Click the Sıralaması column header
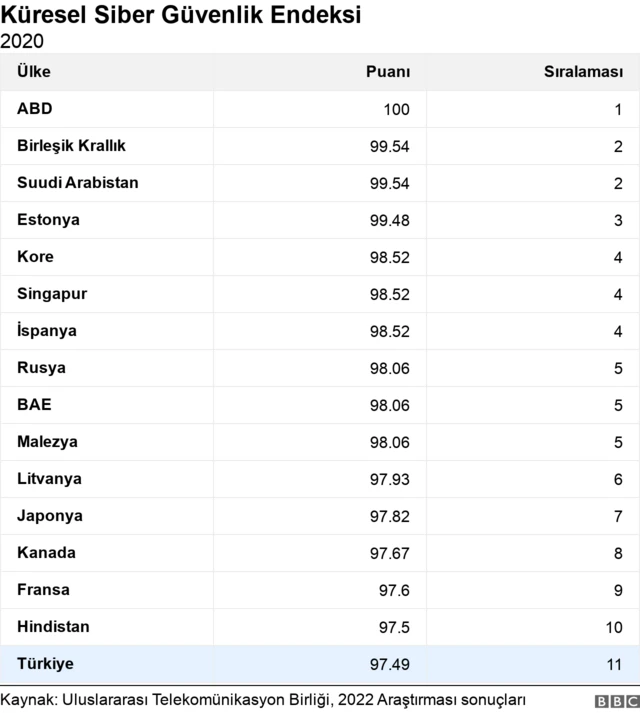Viewport: 640px width, 713px height. coord(584,72)
